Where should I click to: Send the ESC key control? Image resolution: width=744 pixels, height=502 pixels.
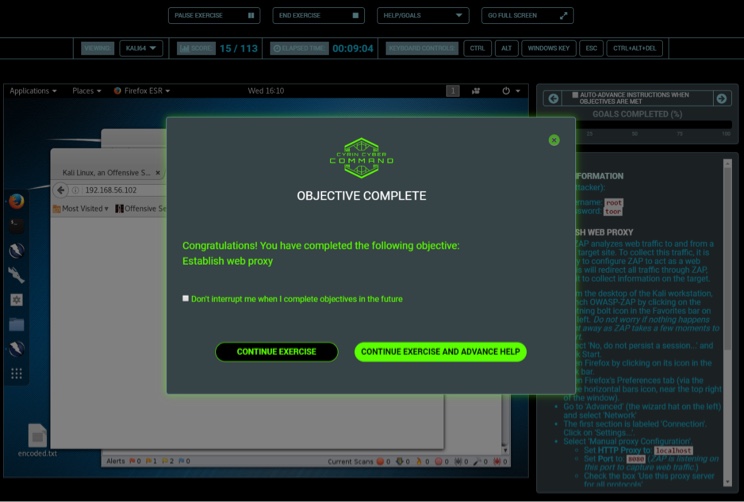591,48
